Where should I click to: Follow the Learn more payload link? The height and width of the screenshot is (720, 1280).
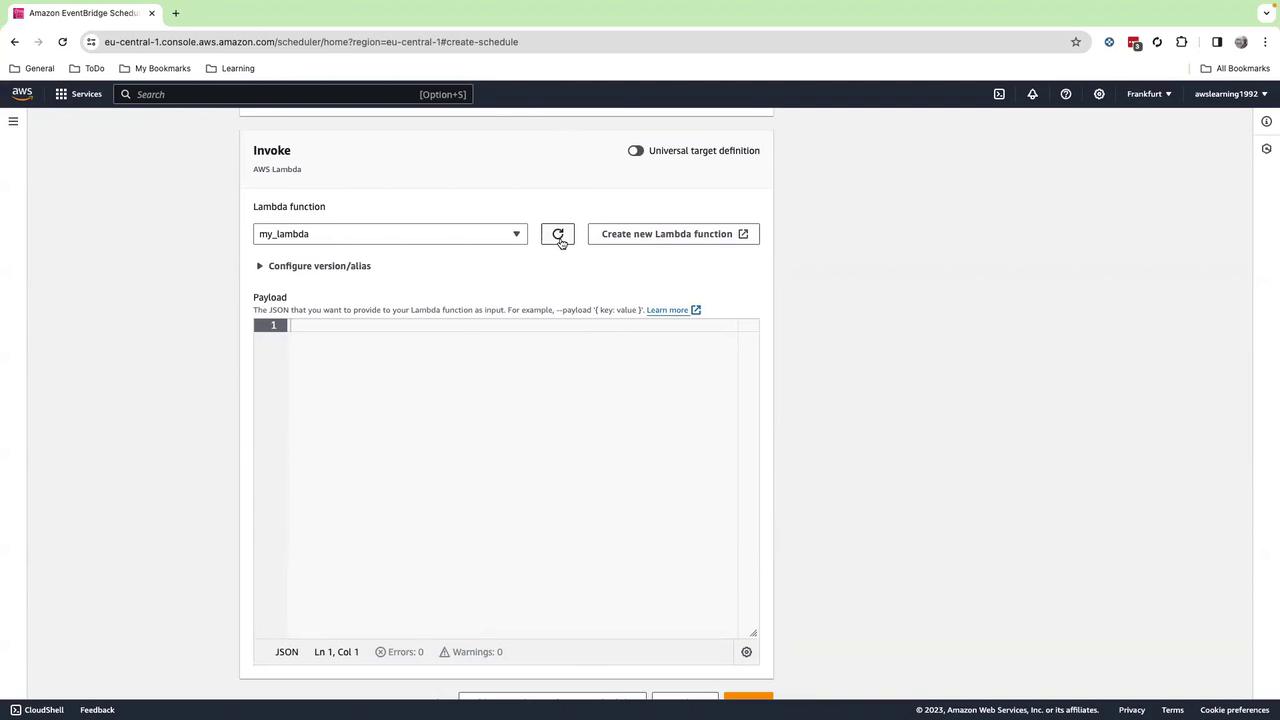(667, 310)
